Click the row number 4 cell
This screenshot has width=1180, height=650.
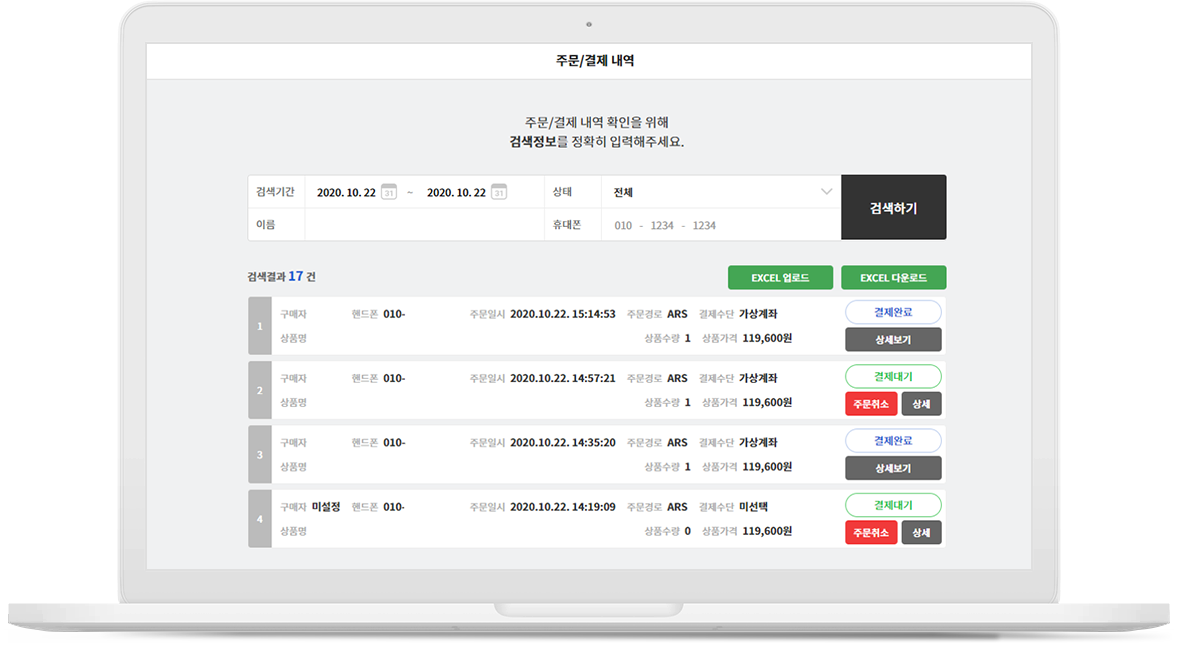click(x=260, y=518)
